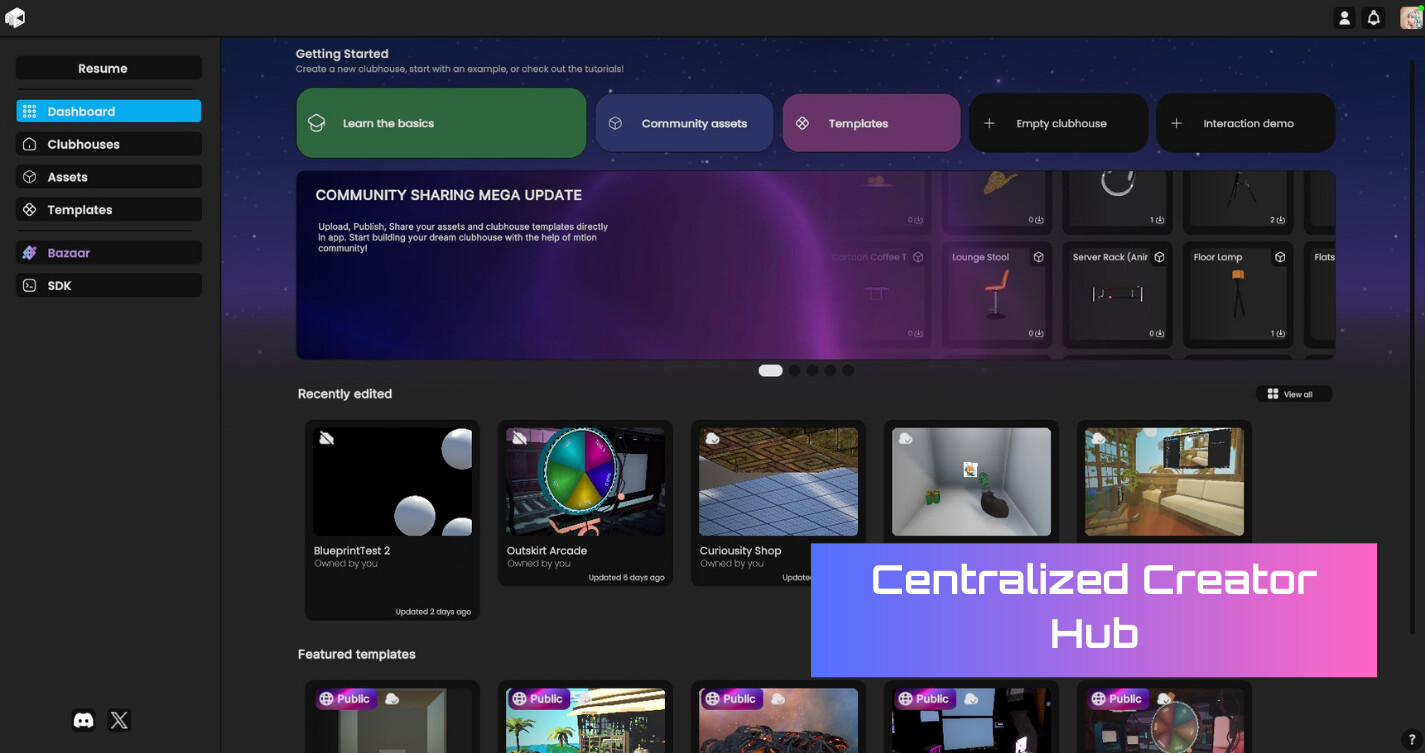The height and width of the screenshot is (753, 1425).
Task: Click Learn the basics
Action: coord(441,122)
